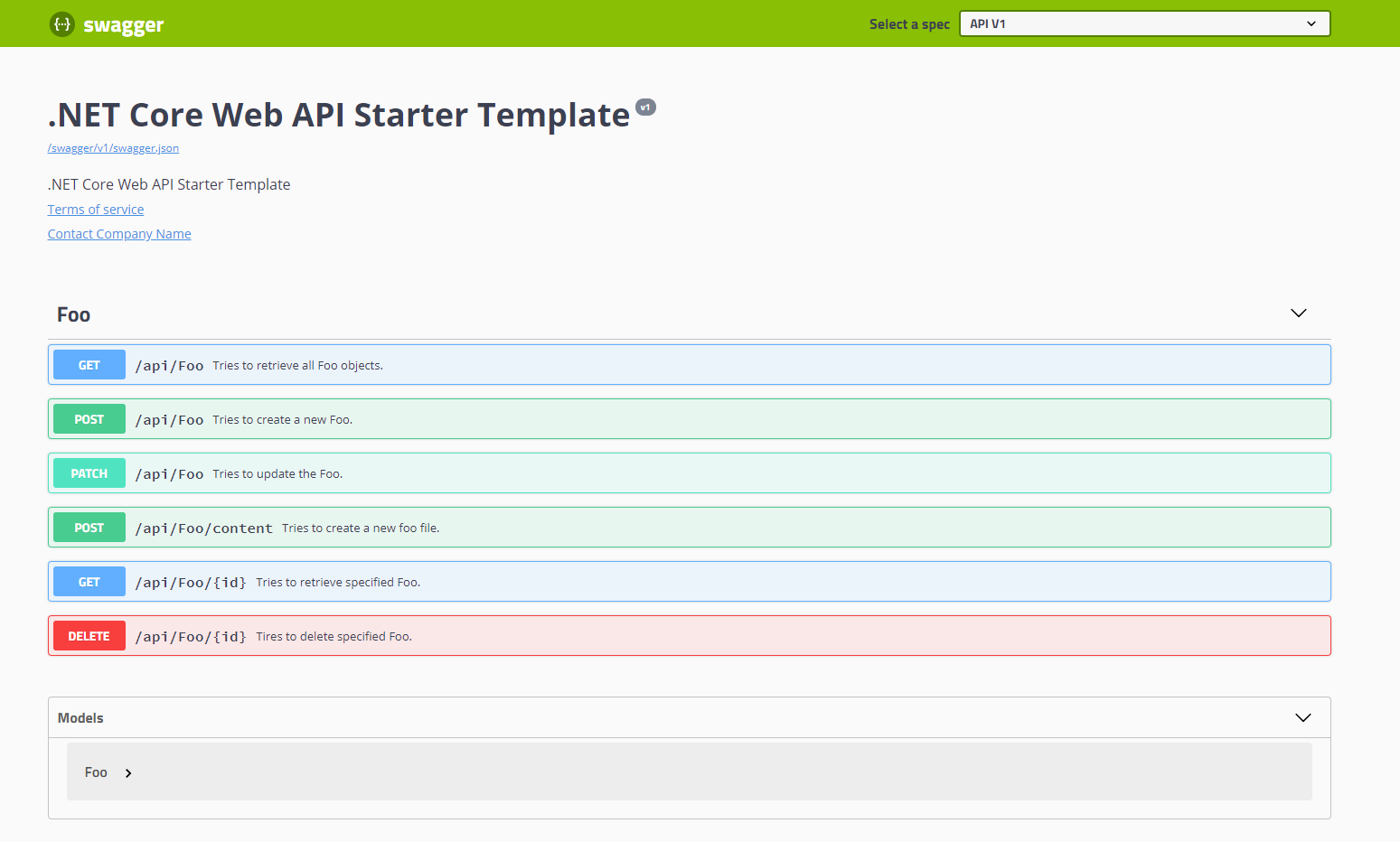This screenshot has height=842, width=1400.
Task: Click the v1 version badge
Action: pos(645,108)
